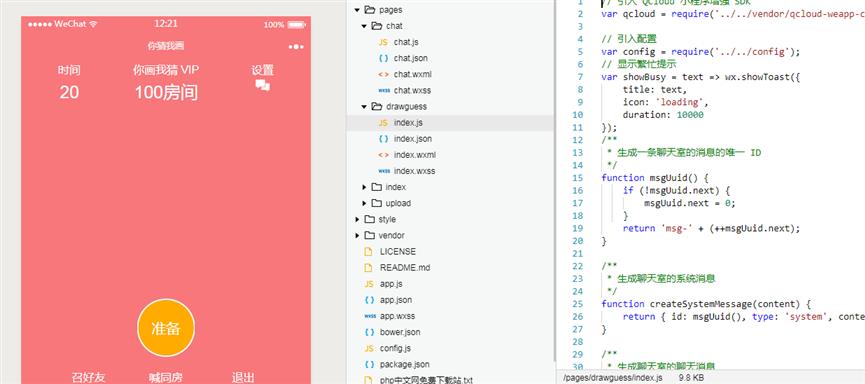
Task: Select the chat.js file icon
Action: (383, 42)
